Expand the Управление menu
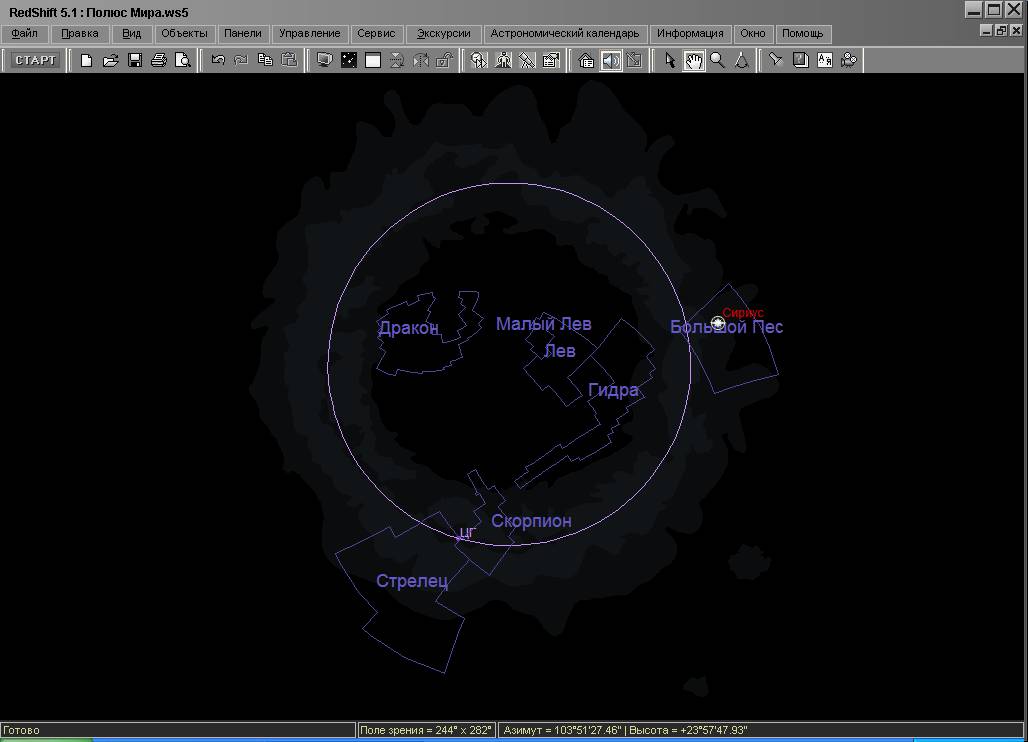1028x742 pixels. point(310,33)
